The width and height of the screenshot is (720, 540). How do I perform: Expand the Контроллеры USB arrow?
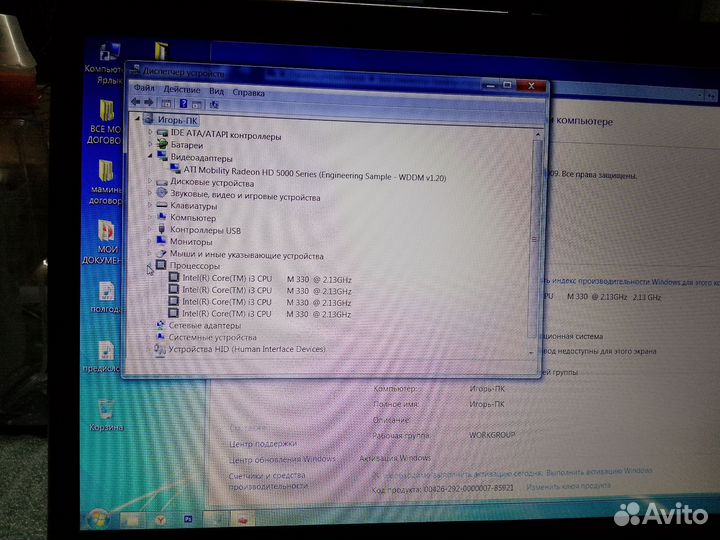(150, 229)
